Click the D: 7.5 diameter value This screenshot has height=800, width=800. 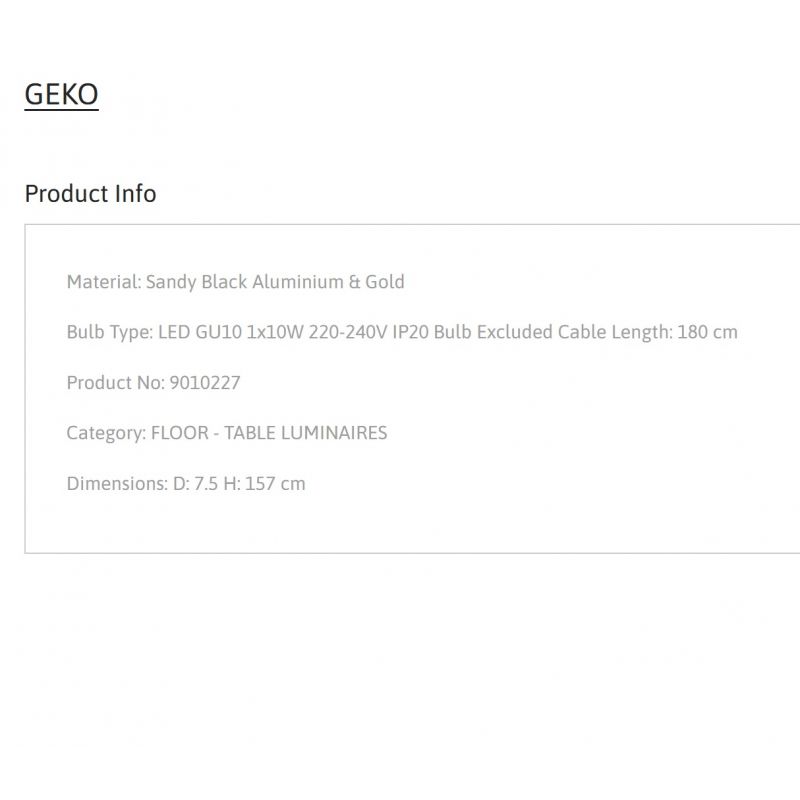point(195,484)
